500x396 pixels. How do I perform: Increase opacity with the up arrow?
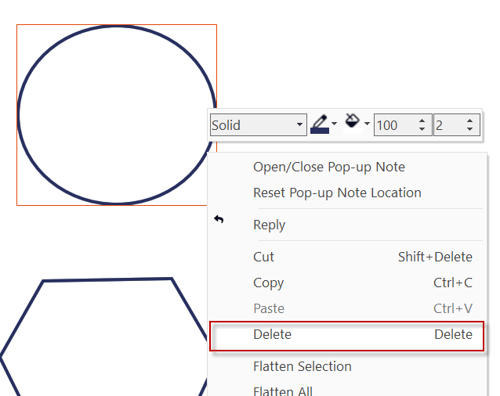[x=422, y=121]
